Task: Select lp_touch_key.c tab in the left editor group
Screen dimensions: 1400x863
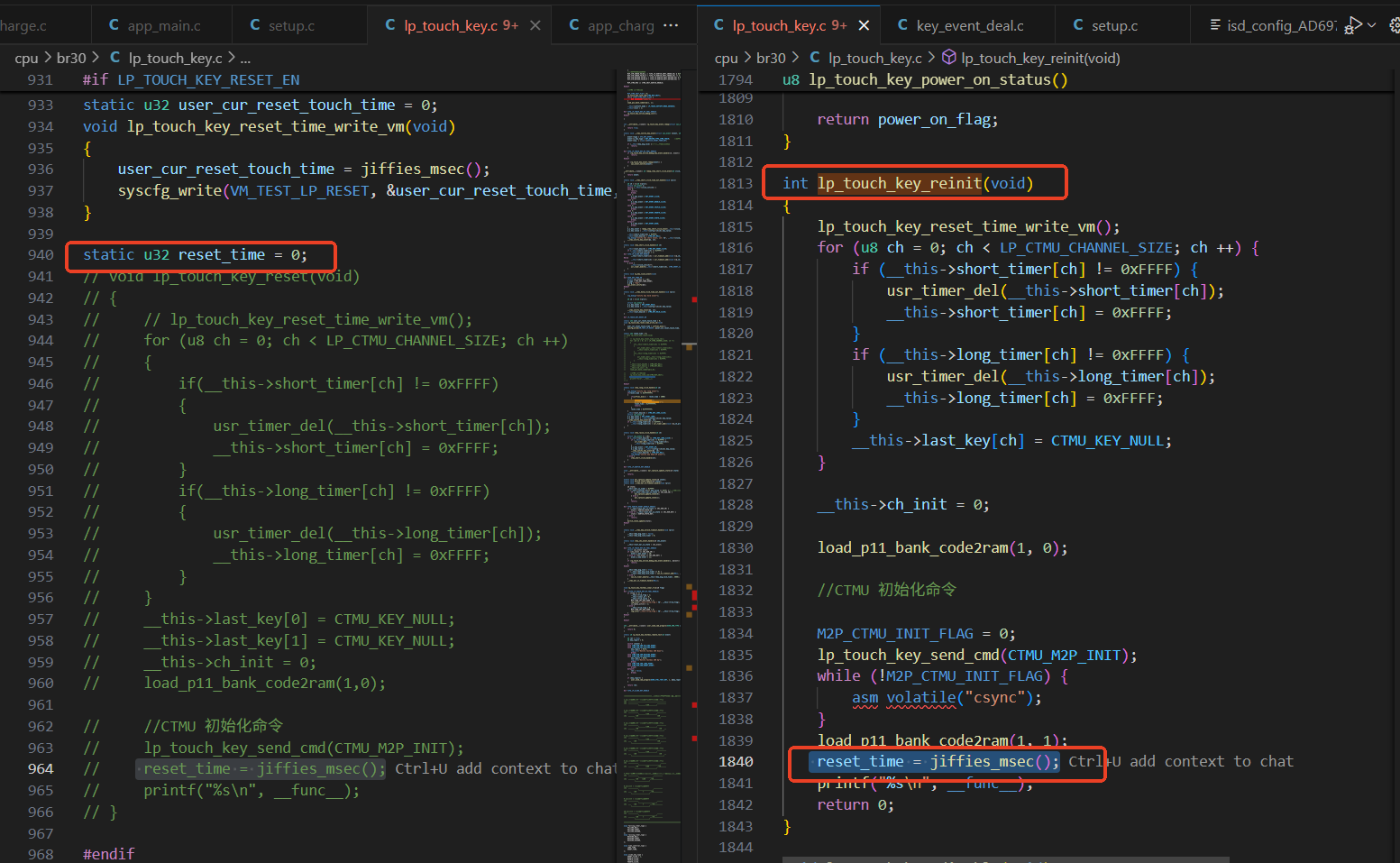Action: 451,25
